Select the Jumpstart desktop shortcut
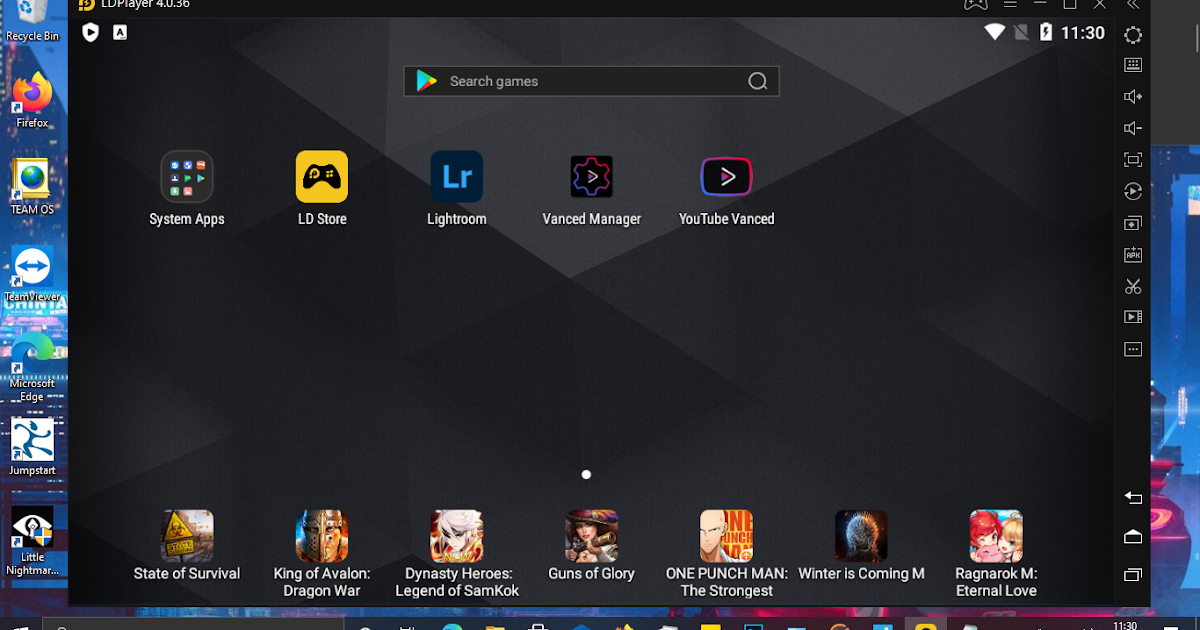Viewport: 1200px width, 630px height. pyautogui.click(x=33, y=447)
